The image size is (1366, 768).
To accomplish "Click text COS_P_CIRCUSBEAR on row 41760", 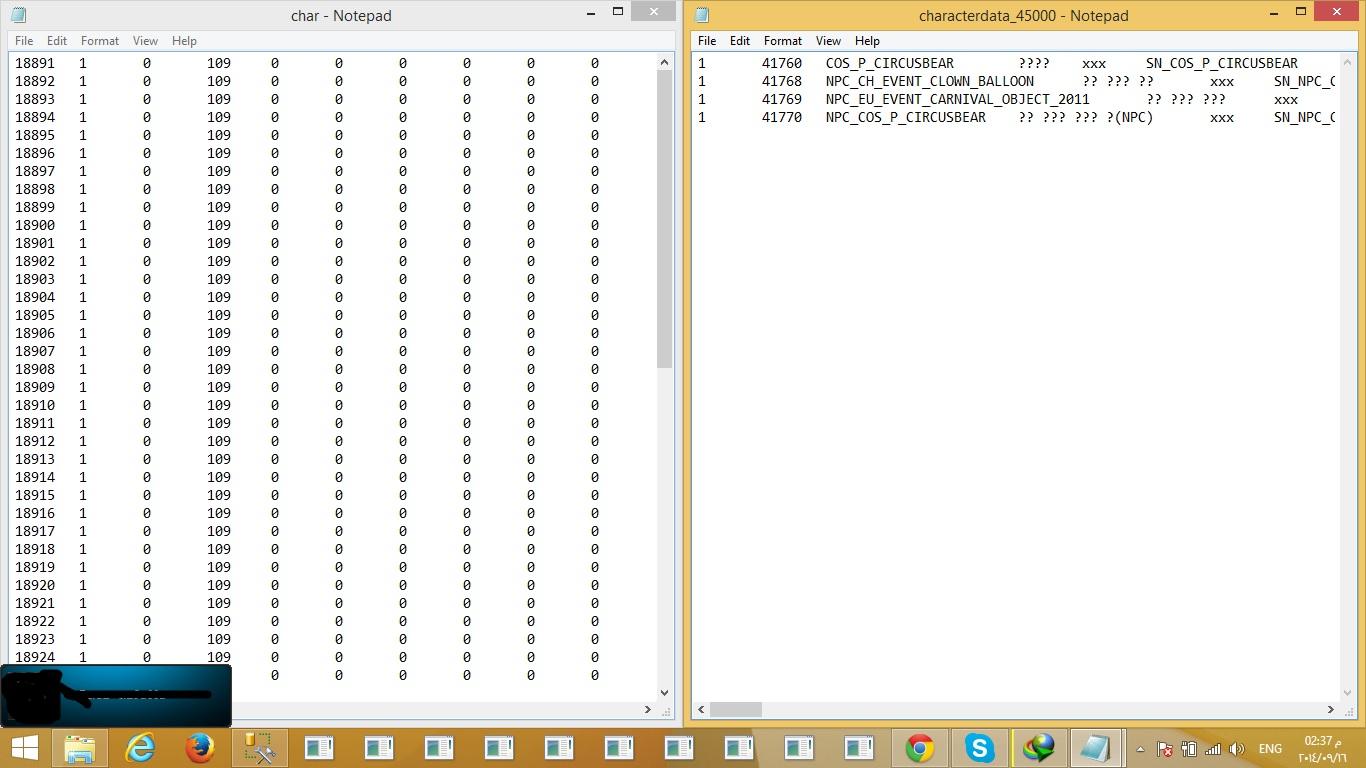I will coord(890,63).
